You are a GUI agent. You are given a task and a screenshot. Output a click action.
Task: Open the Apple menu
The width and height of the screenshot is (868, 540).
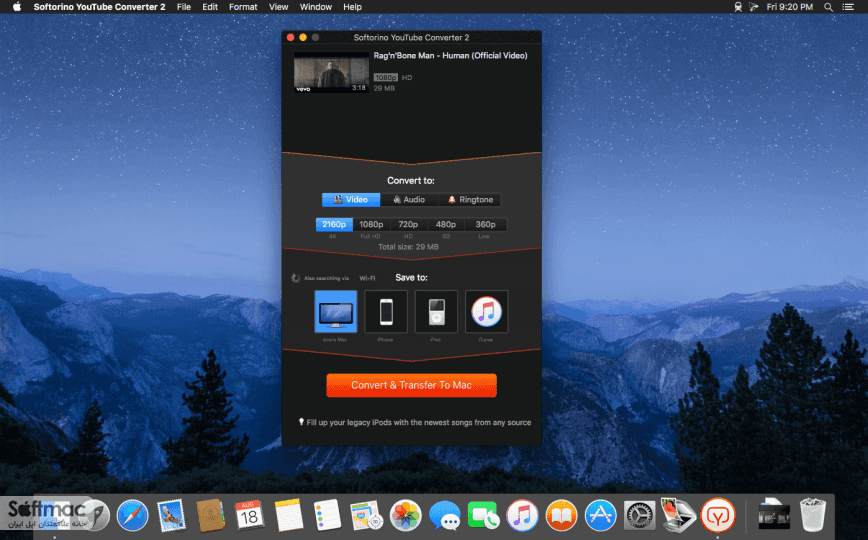tap(17, 7)
